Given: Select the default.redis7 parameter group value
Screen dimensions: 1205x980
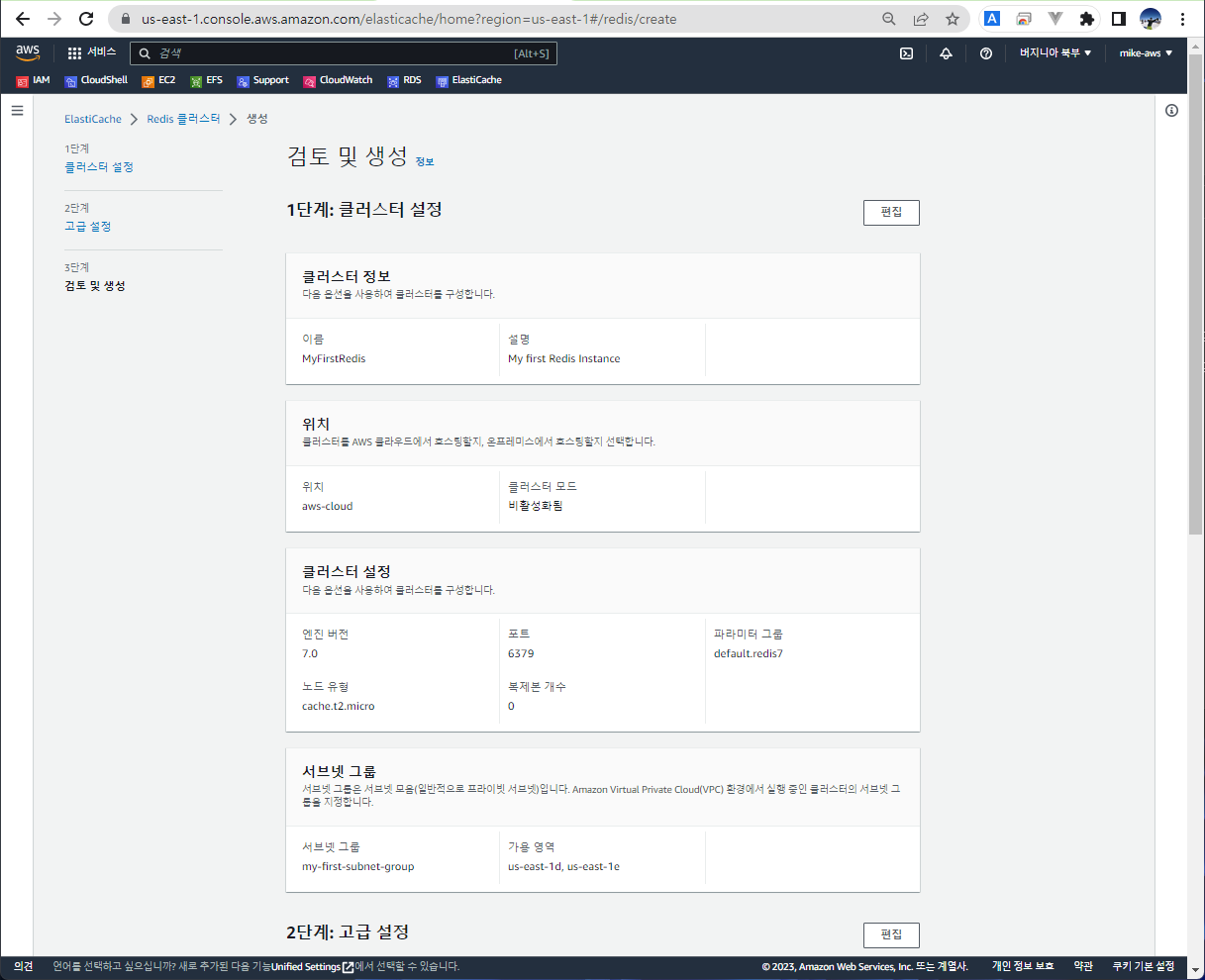Looking at the screenshot, I should pos(749,654).
